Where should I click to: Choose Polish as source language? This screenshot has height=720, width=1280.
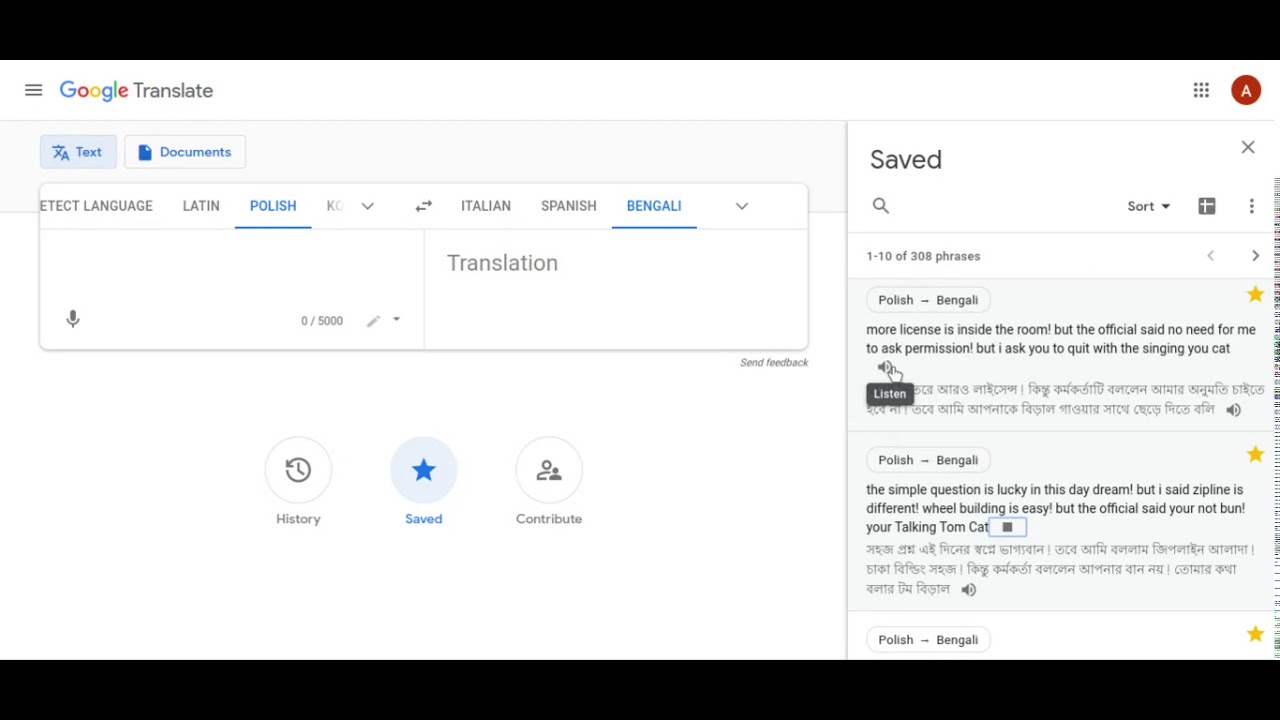point(273,206)
